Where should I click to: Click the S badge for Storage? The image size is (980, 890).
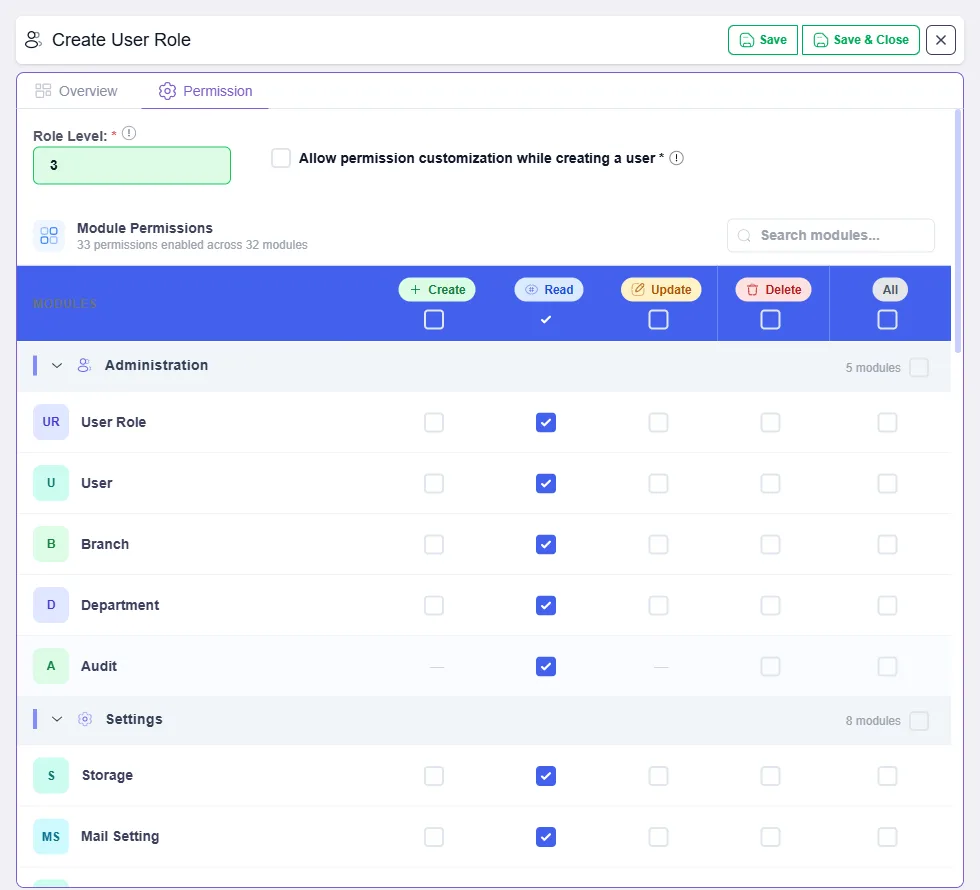click(x=51, y=776)
